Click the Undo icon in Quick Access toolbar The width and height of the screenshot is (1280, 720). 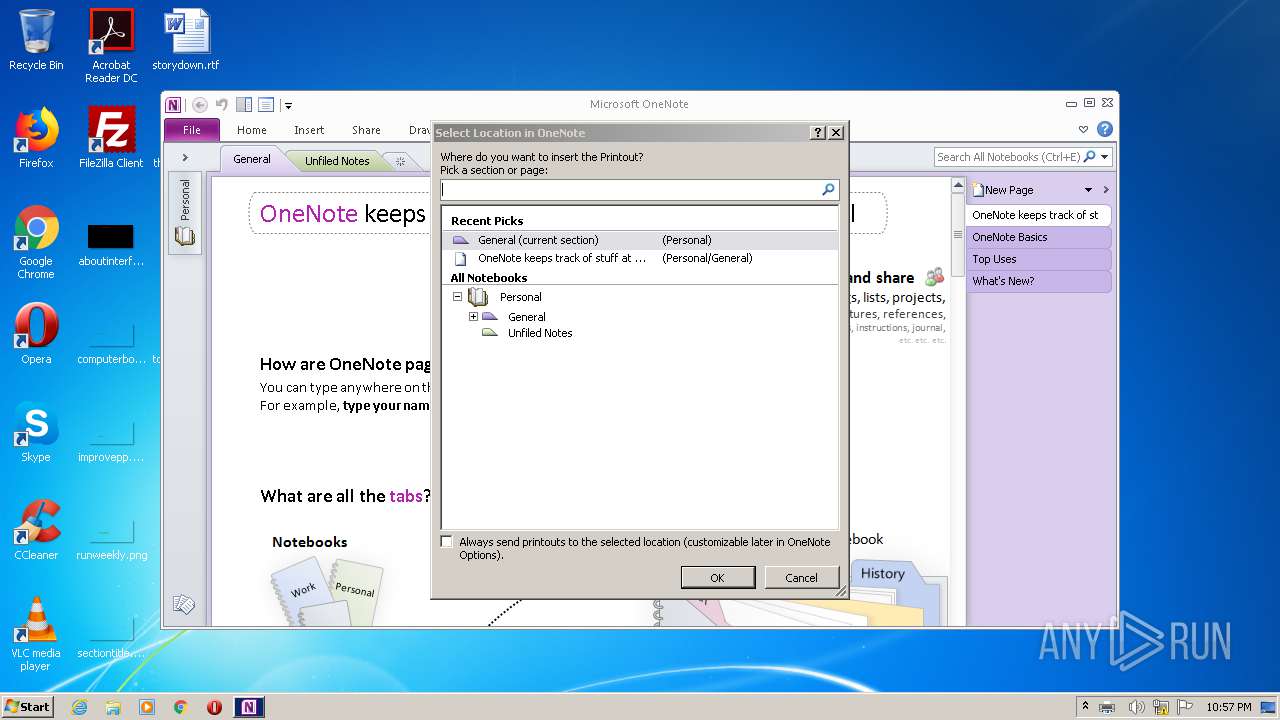[222, 104]
